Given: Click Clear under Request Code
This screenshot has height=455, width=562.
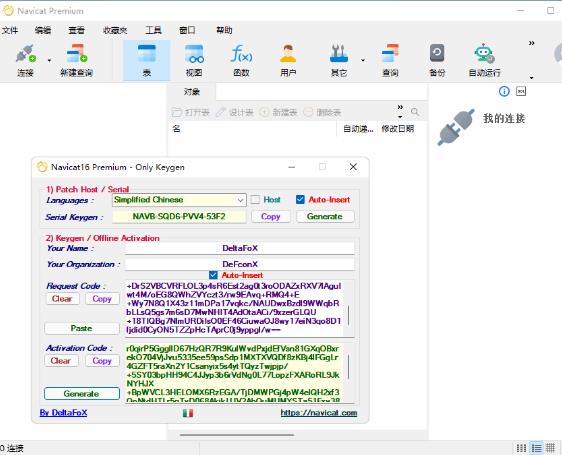Looking at the screenshot, I should pyautogui.click(x=62, y=299).
